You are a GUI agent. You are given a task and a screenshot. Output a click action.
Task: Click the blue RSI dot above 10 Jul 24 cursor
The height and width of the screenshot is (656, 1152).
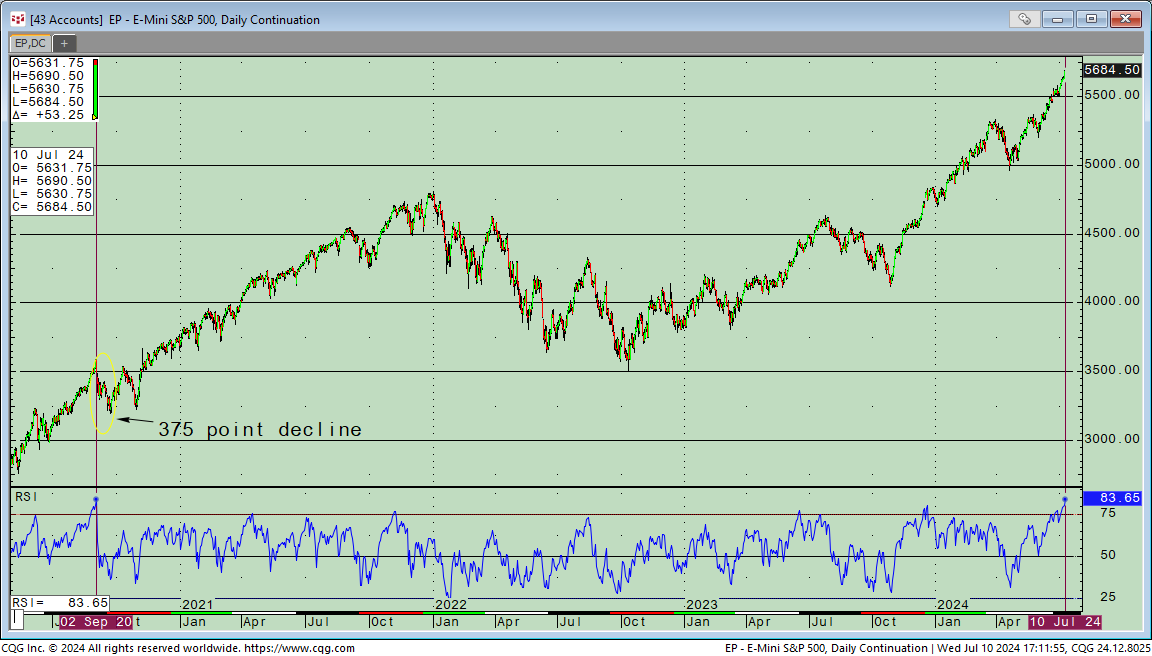(x=1065, y=500)
